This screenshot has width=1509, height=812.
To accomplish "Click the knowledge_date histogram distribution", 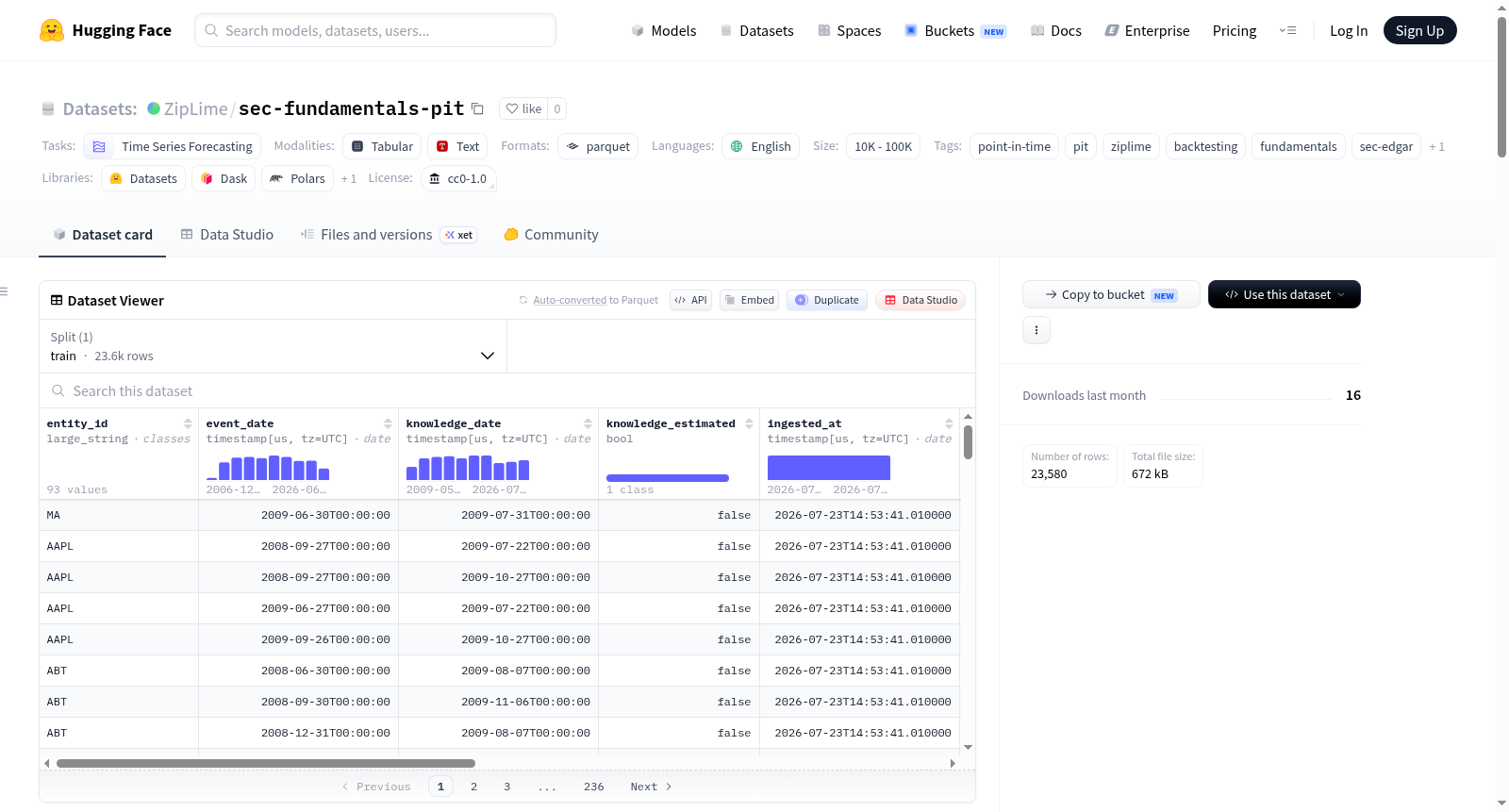I will coord(468,468).
